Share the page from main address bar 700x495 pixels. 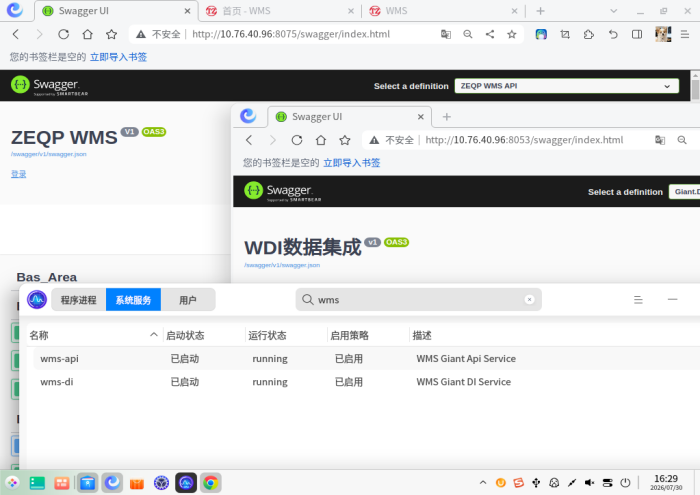point(490,34)
